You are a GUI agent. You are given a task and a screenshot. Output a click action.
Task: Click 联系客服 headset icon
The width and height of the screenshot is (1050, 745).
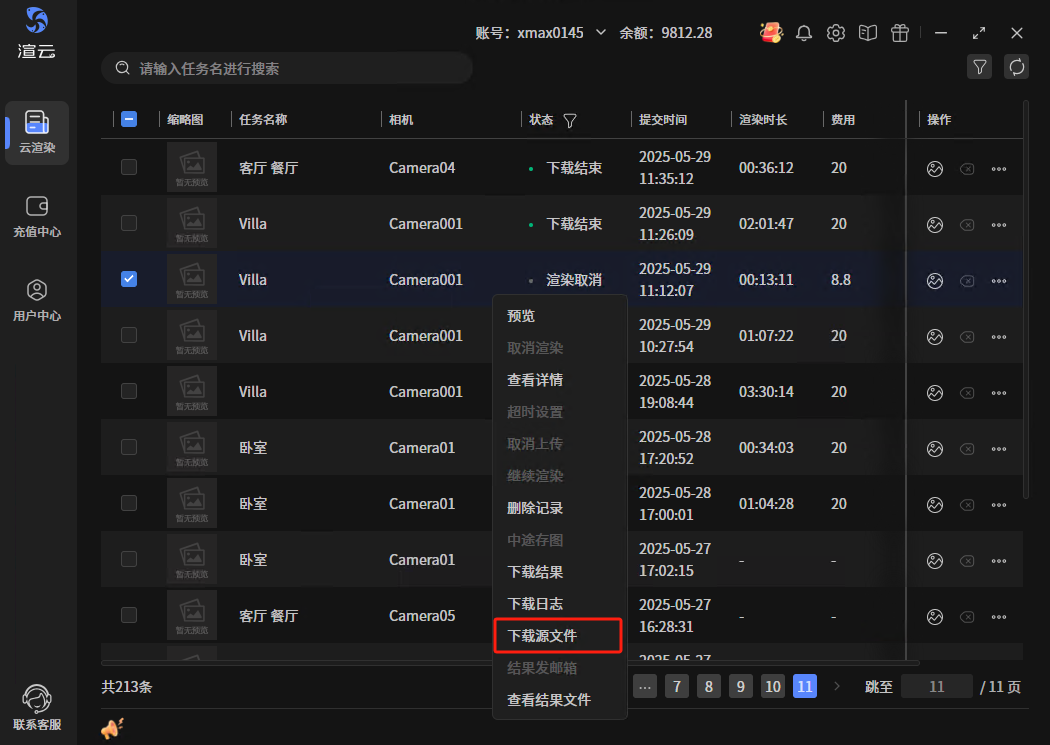(x=37, y=707)
